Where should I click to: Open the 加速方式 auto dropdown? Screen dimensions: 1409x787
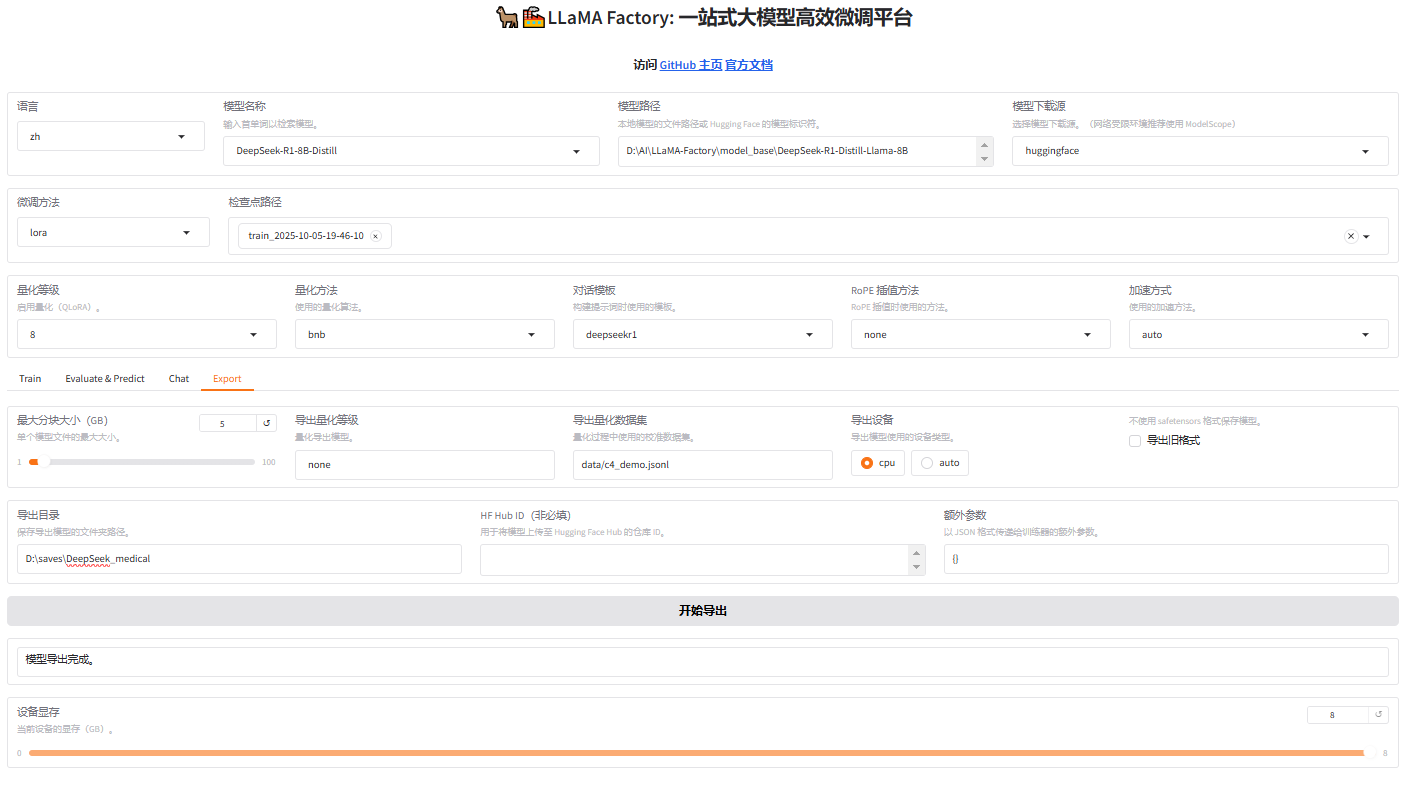(1259, 334)
